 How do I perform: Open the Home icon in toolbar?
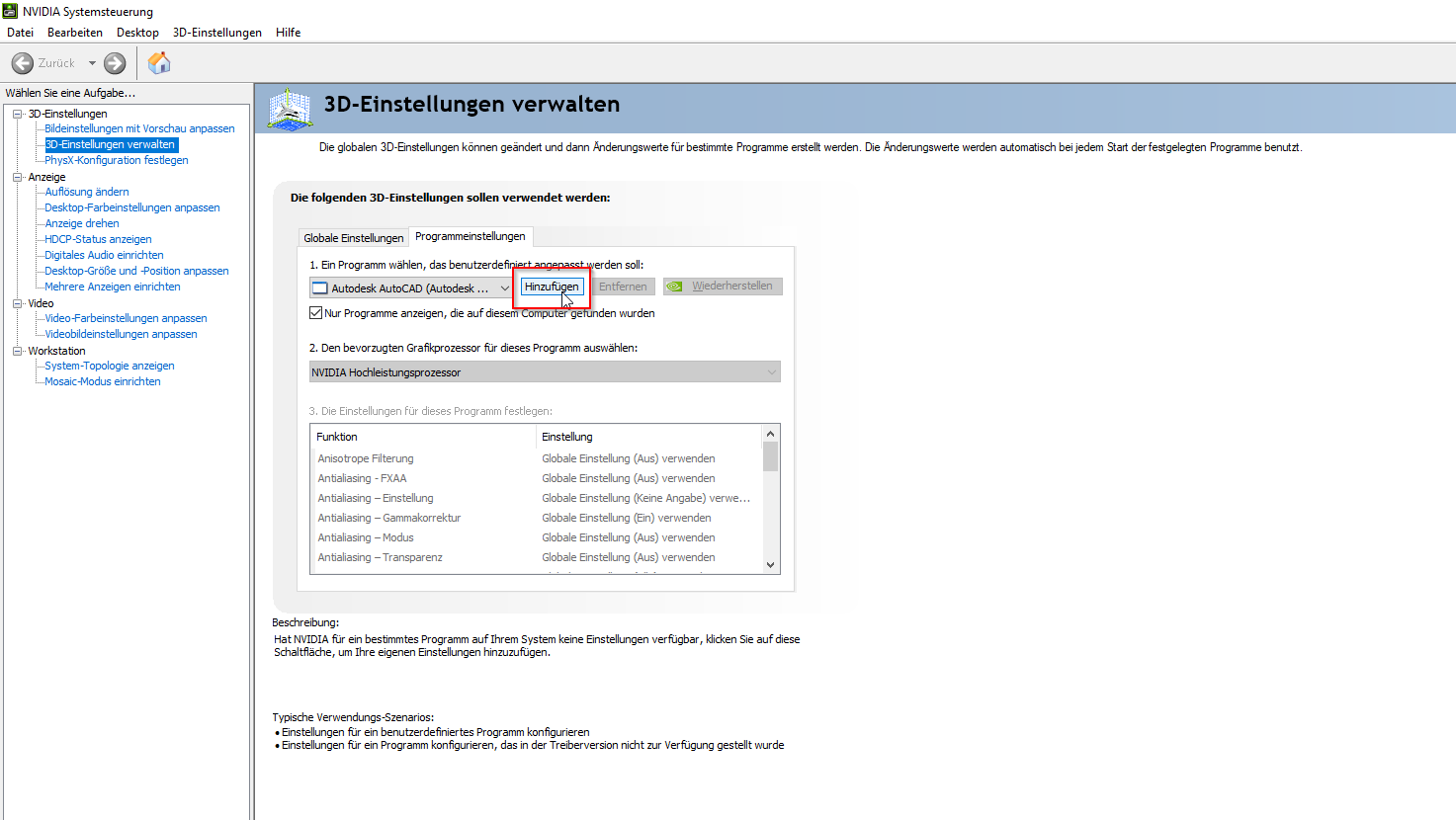159,63
